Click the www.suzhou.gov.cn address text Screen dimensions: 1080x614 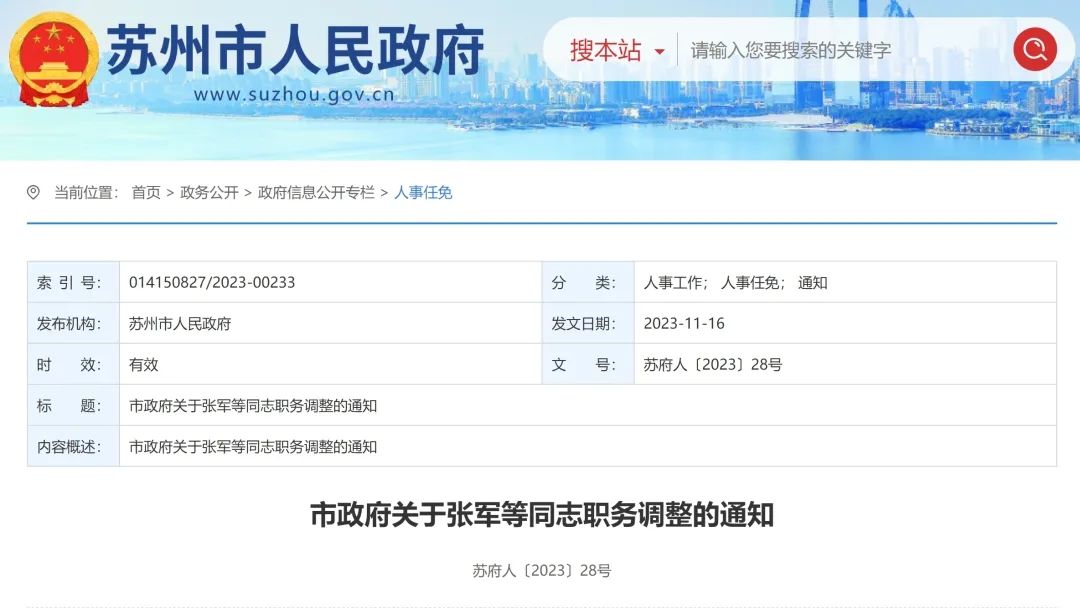click(x=294, y=95)
